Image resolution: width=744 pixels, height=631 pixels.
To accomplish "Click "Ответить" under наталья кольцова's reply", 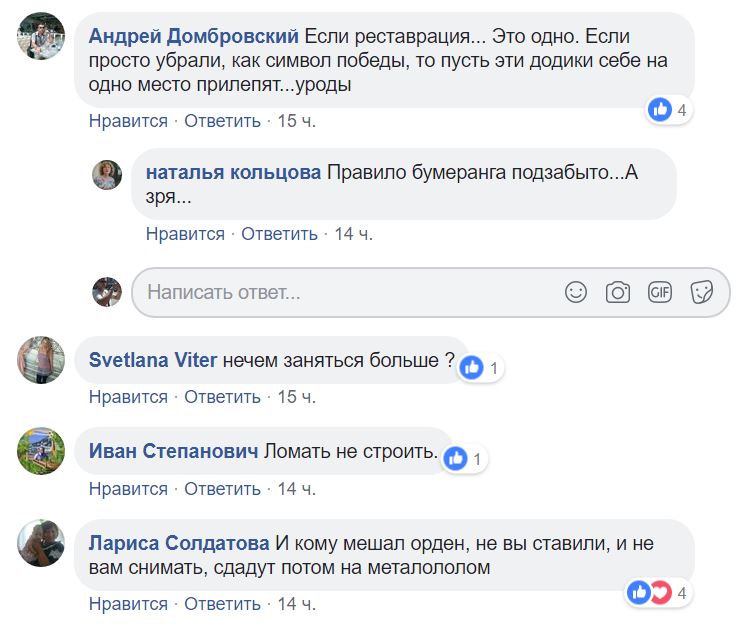I will click(279, 234).
